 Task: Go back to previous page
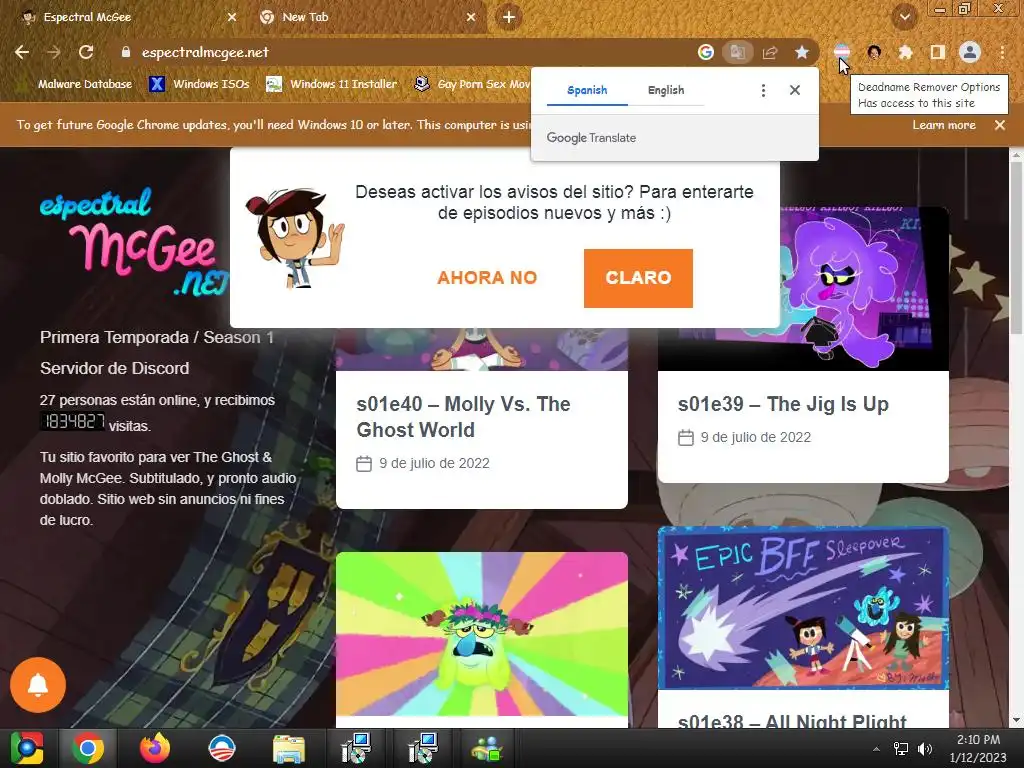click(x=22, y=52)
